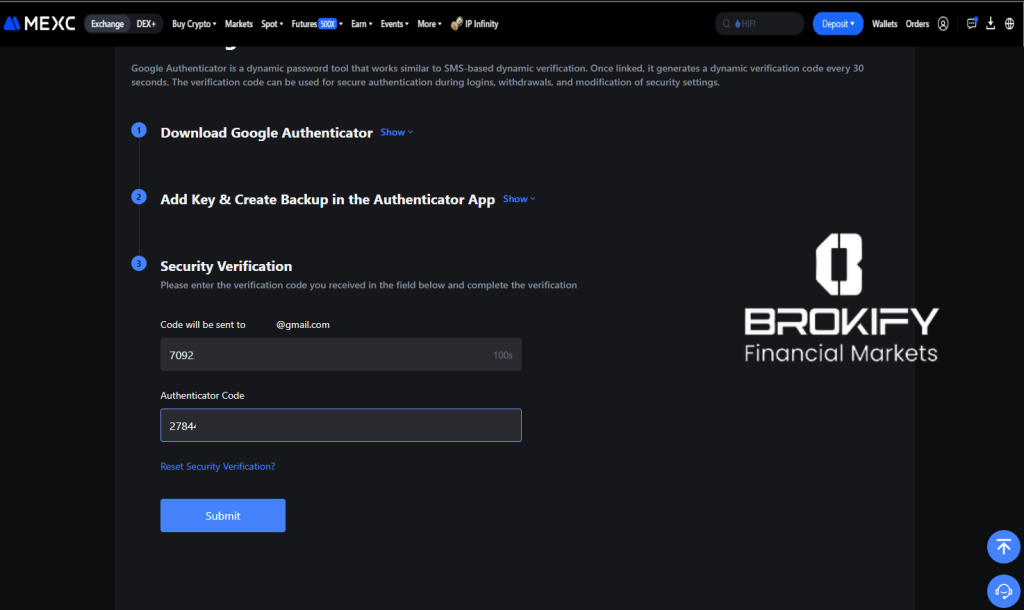Expand the Download Google Authenticator step
Screen dimensions: 1024x610
396,132
